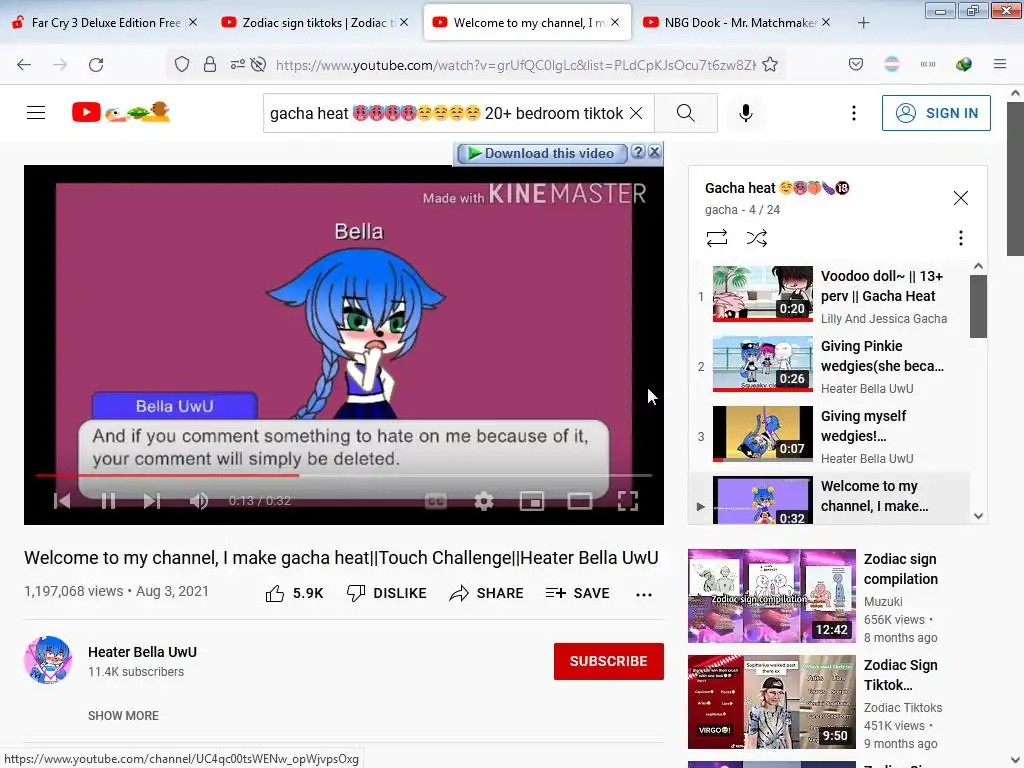1024x768 pixels.
Task: Close the Zodiac sign tiktoks tab
Action: [x=404, y=22]
